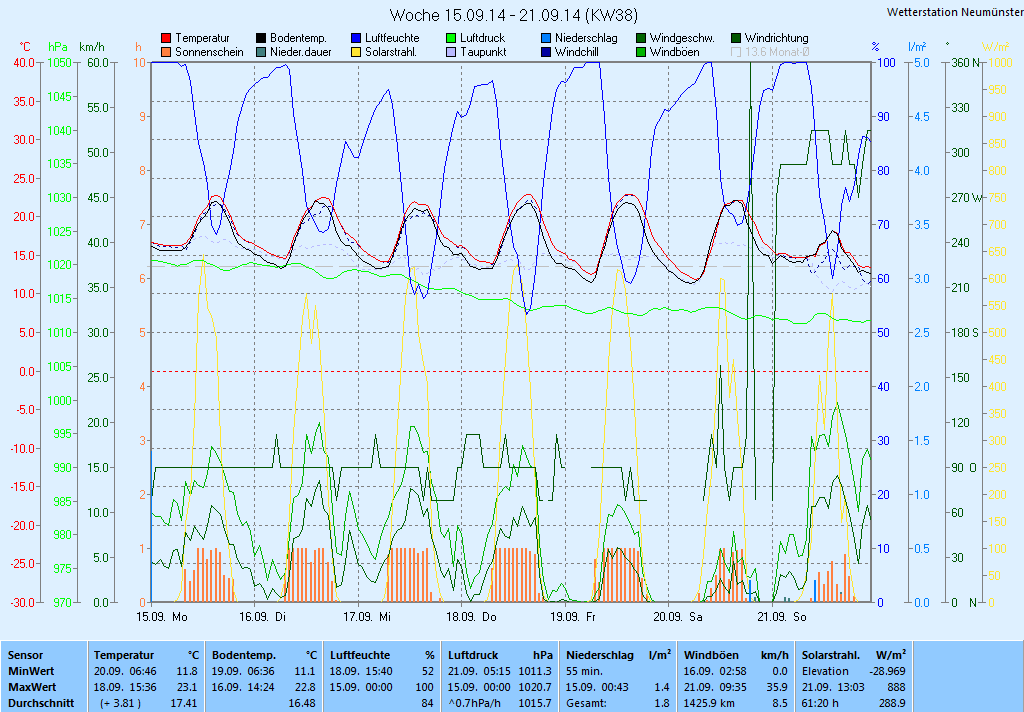Screen dimensions: 1024x712
Task: Click the 19.09. Fr date label
Action: click(573, 617)
